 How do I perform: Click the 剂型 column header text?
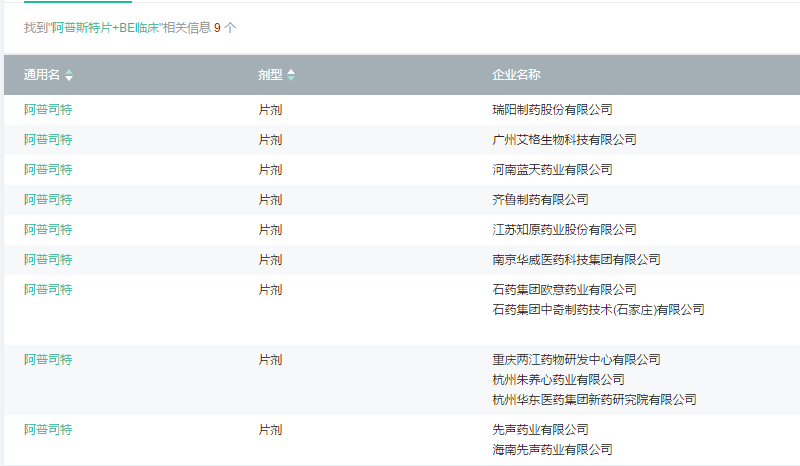270,75
